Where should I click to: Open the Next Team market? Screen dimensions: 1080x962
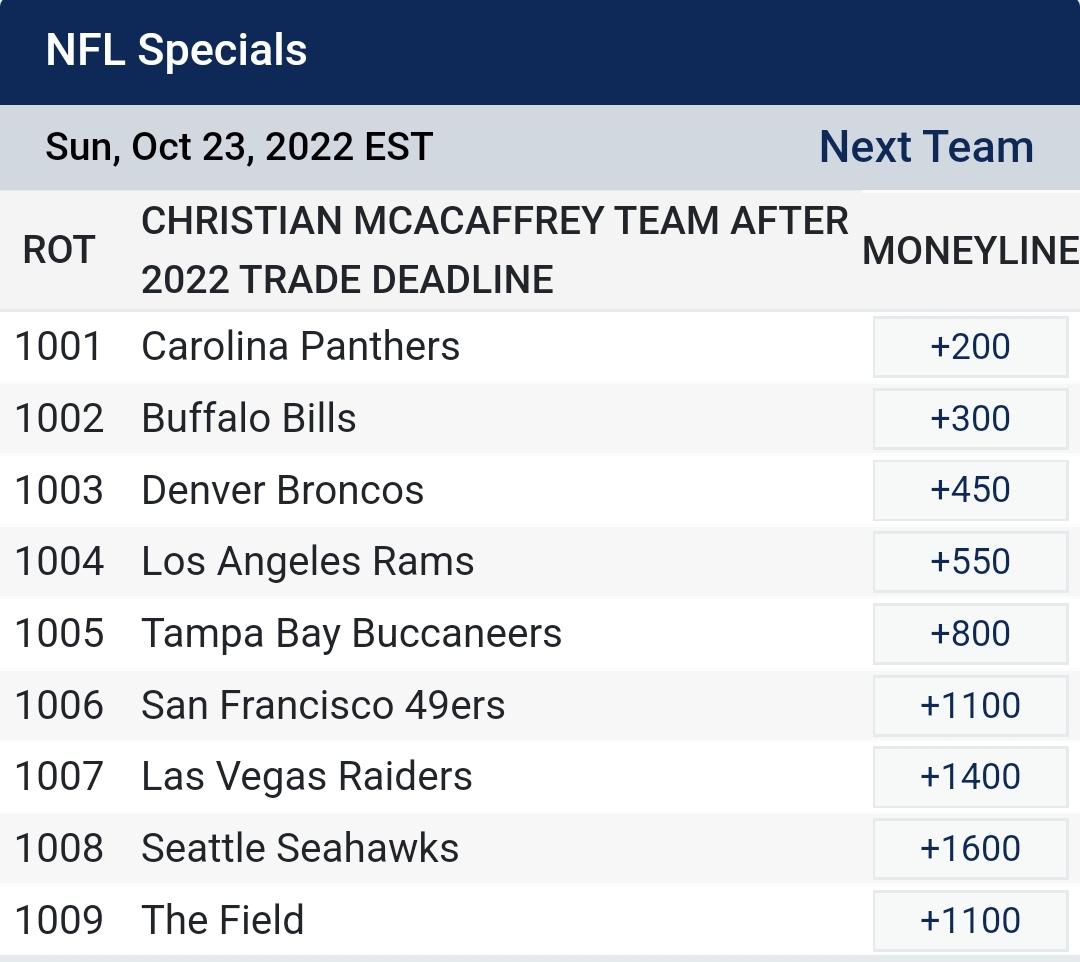[926, 146]
